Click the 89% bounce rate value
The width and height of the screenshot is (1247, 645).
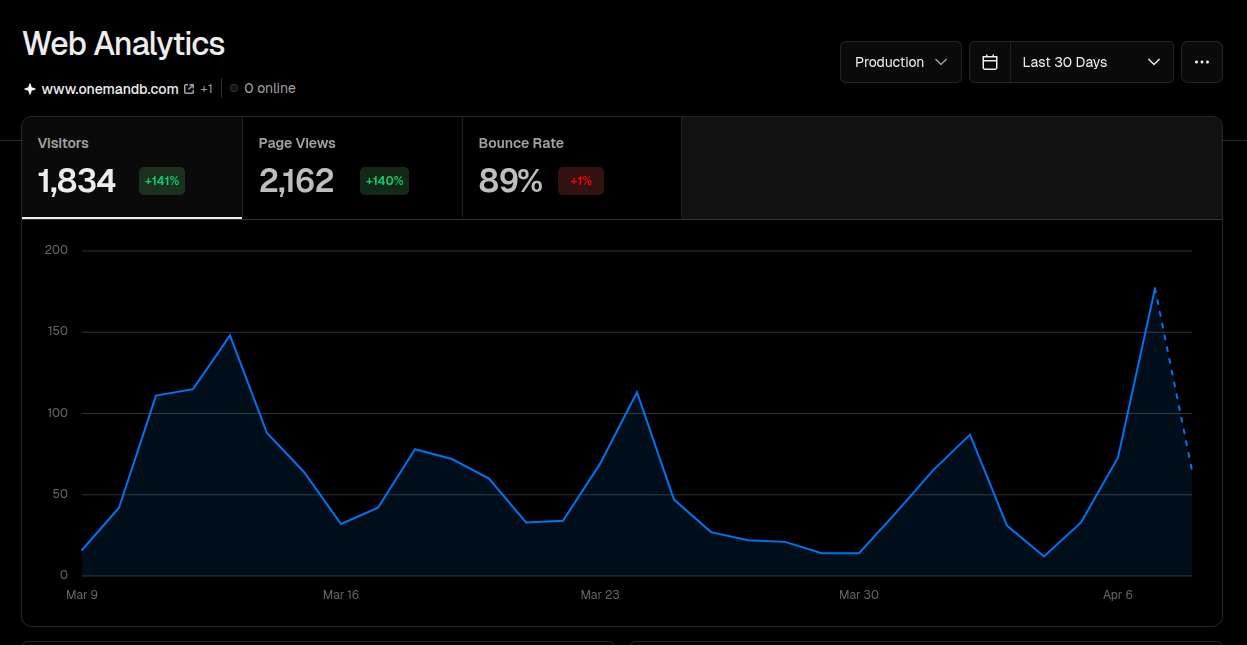(510, 181)
